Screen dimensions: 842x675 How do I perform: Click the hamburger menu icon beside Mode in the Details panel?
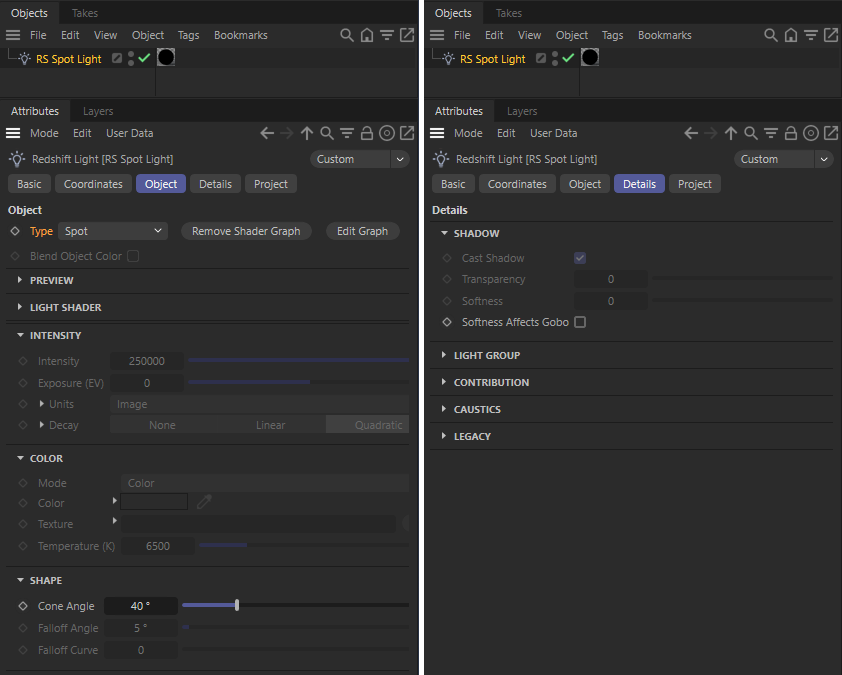click(x=437, y=133)
